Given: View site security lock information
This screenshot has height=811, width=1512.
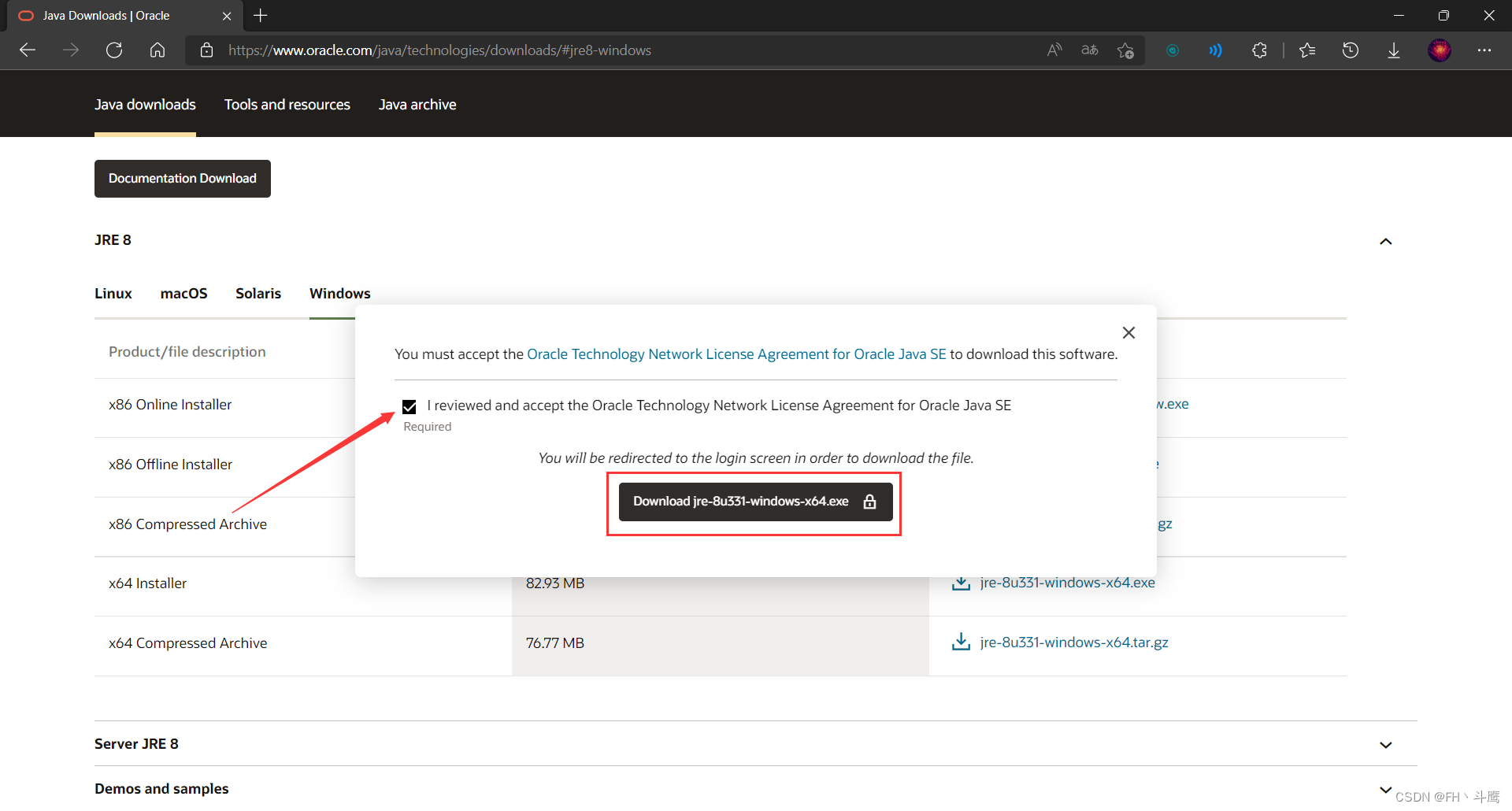Looking at the screenshot, I should tap(207, 50).
